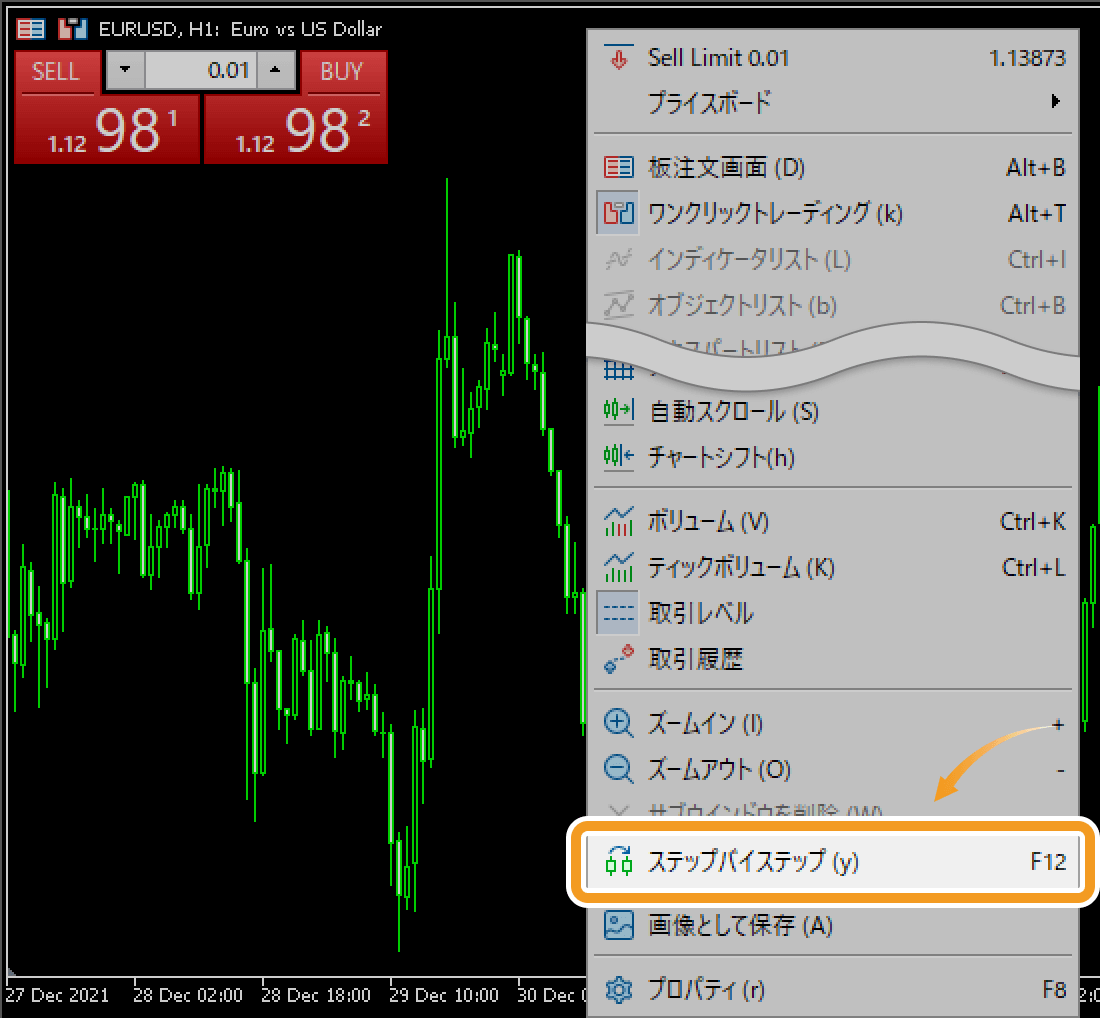1100x1018 pixels.
Task: Click the Ctrl+L shortcut text
Action: pyautogui.click(x=1034, y=567)
